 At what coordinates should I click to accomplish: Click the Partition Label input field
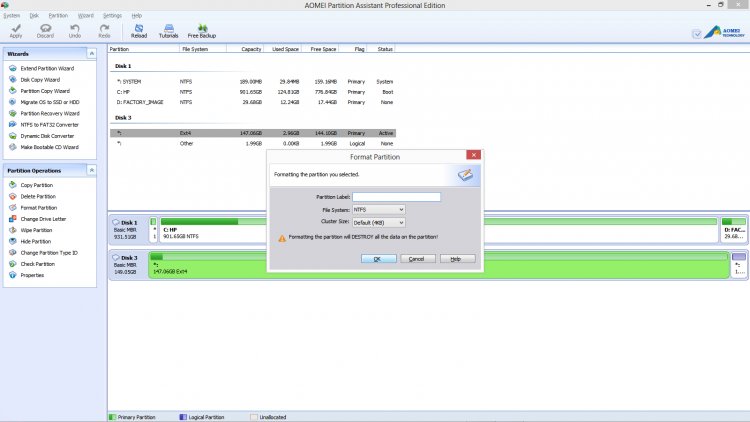(396, 197)
